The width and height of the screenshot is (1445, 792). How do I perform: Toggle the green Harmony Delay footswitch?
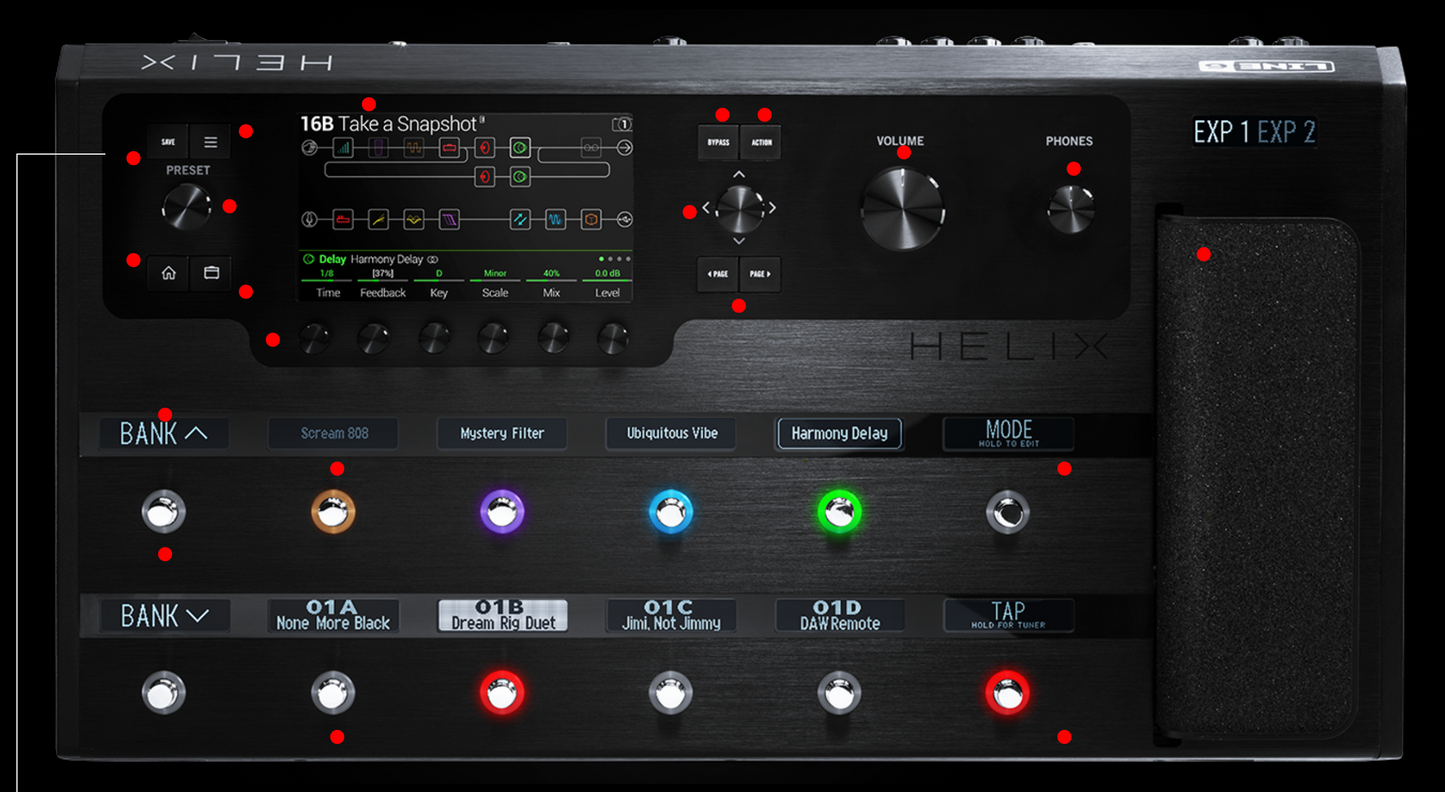(x=839, y=512)
